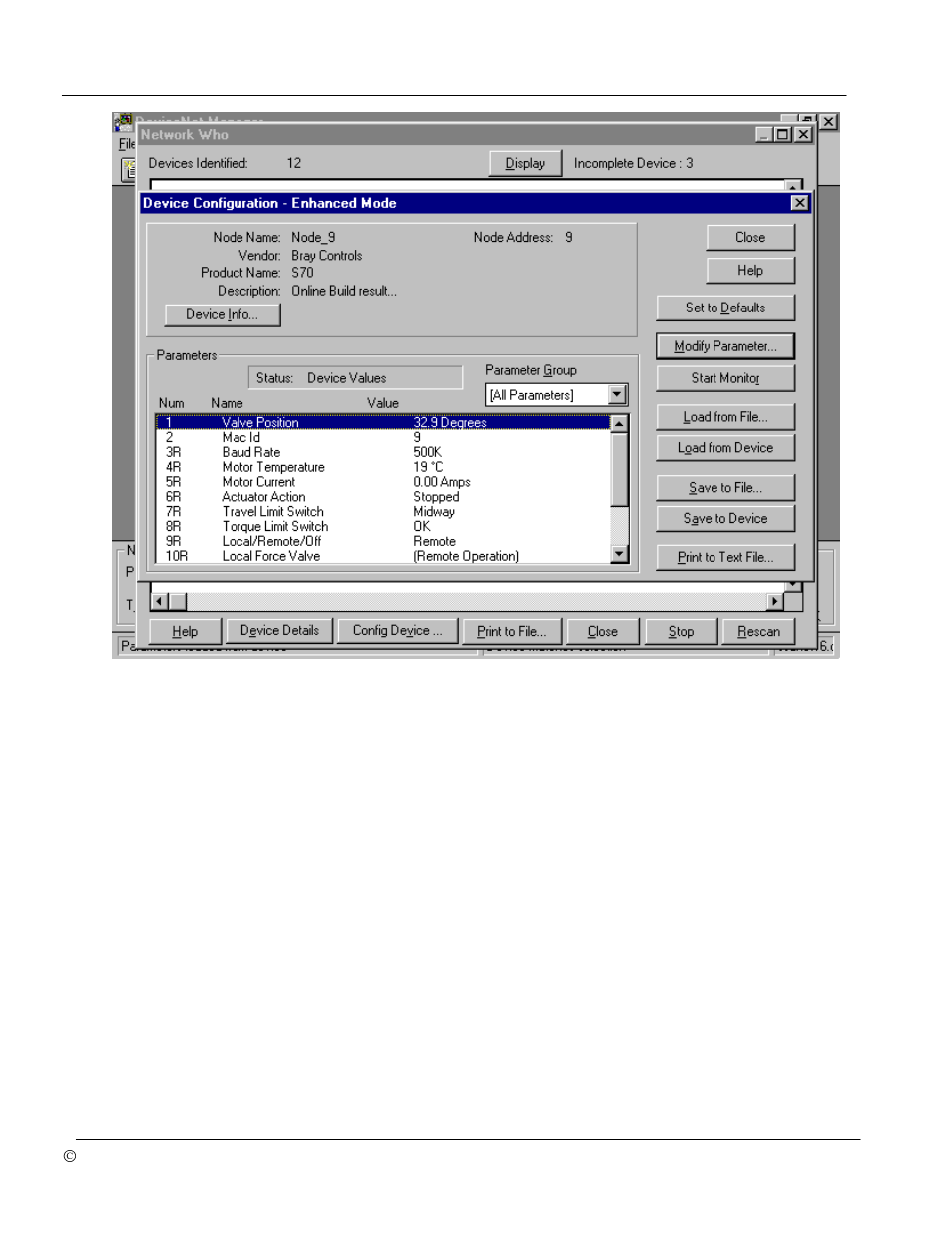Click Stop button in Network Who
The width and height of the screenshot is (952, 1233).
click(681, 631)
